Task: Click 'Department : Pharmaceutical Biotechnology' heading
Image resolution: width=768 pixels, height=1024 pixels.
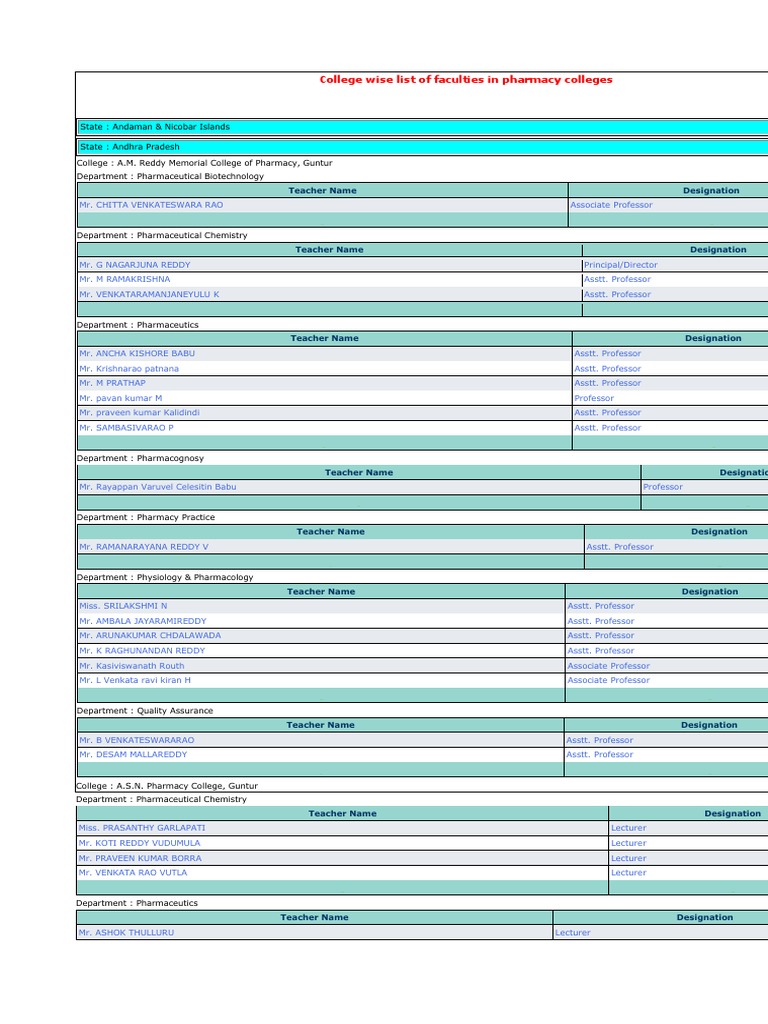Action: (x=170, y=176)
